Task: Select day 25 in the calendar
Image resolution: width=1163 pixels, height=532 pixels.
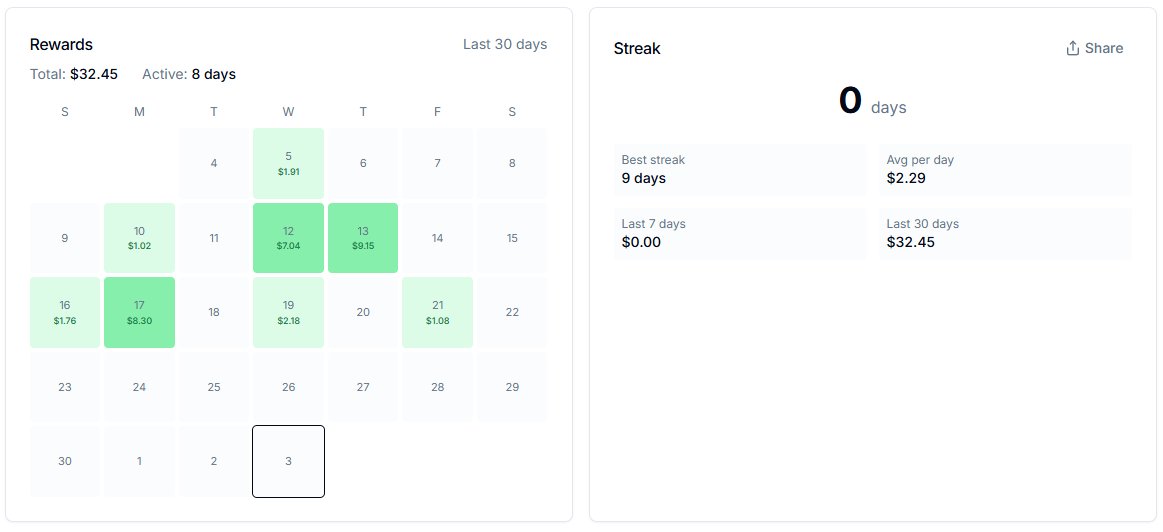Action: click(x=214, y=387)
